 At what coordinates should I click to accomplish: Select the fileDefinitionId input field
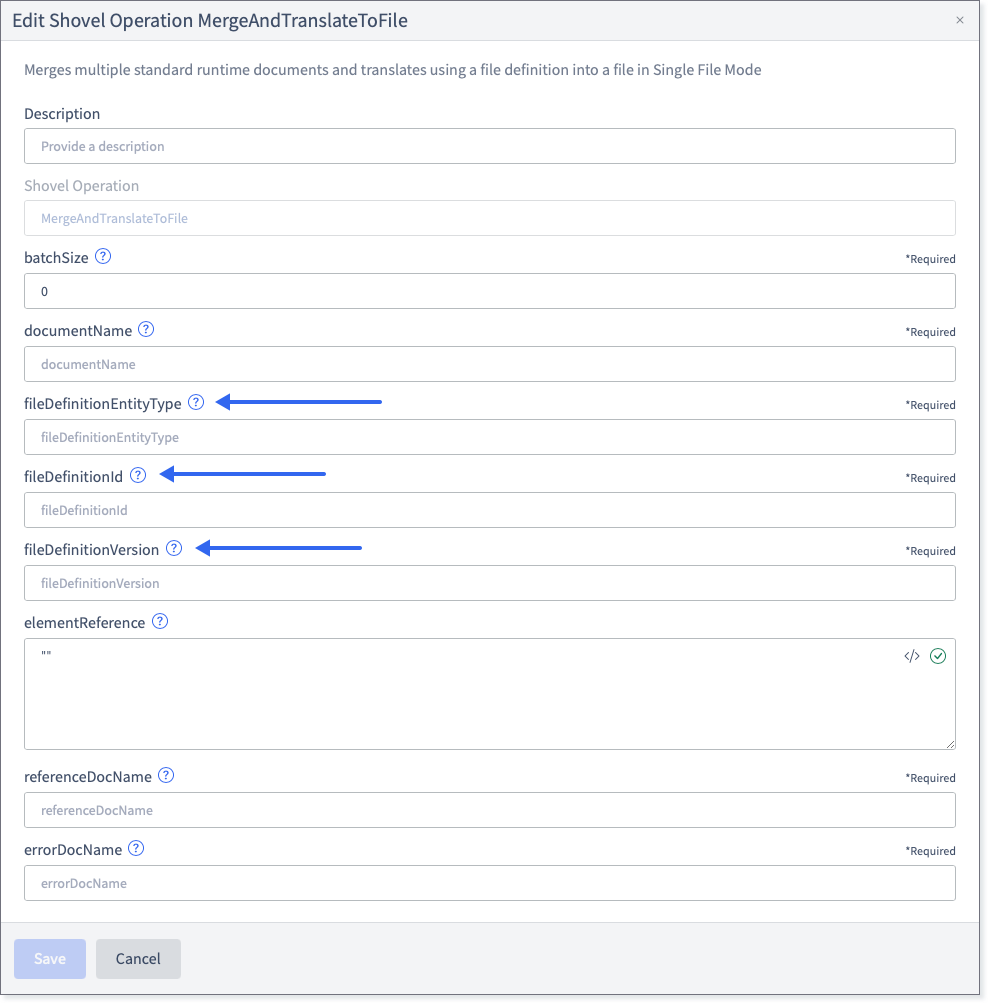click(490, 510)
